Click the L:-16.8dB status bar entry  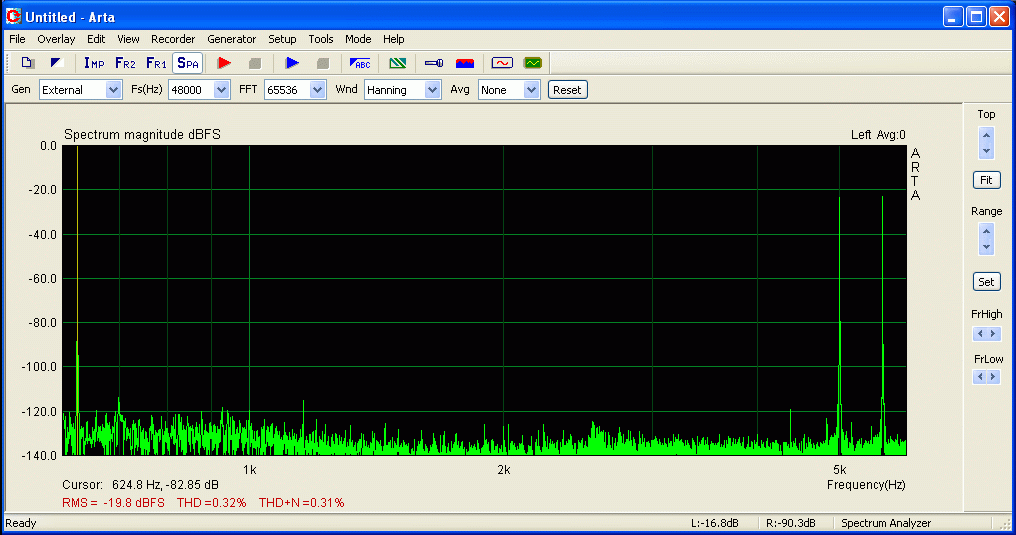(x=715, y=523)
